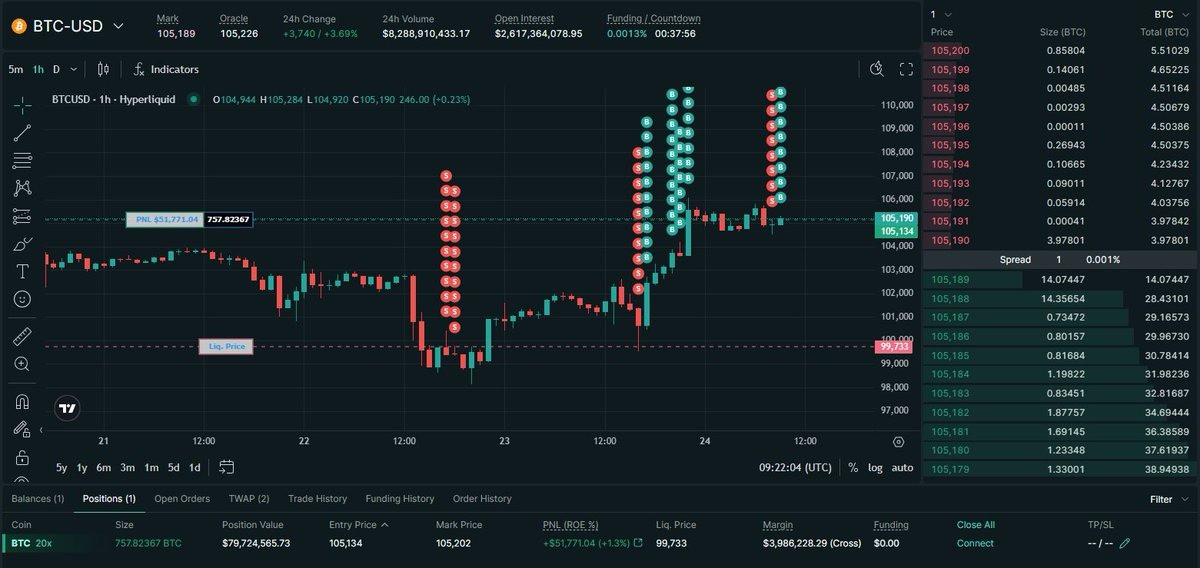
Task: Click the TradingView logo on chart
Action: [x=67, y=408]
